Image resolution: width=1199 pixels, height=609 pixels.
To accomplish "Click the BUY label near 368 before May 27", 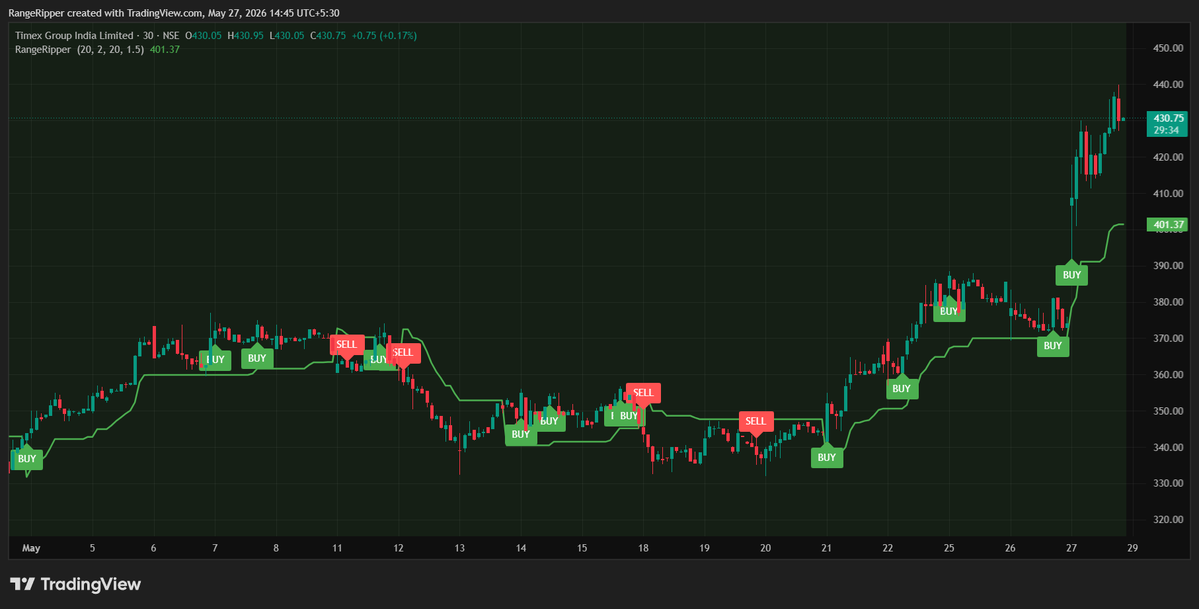I will 1053,346.
